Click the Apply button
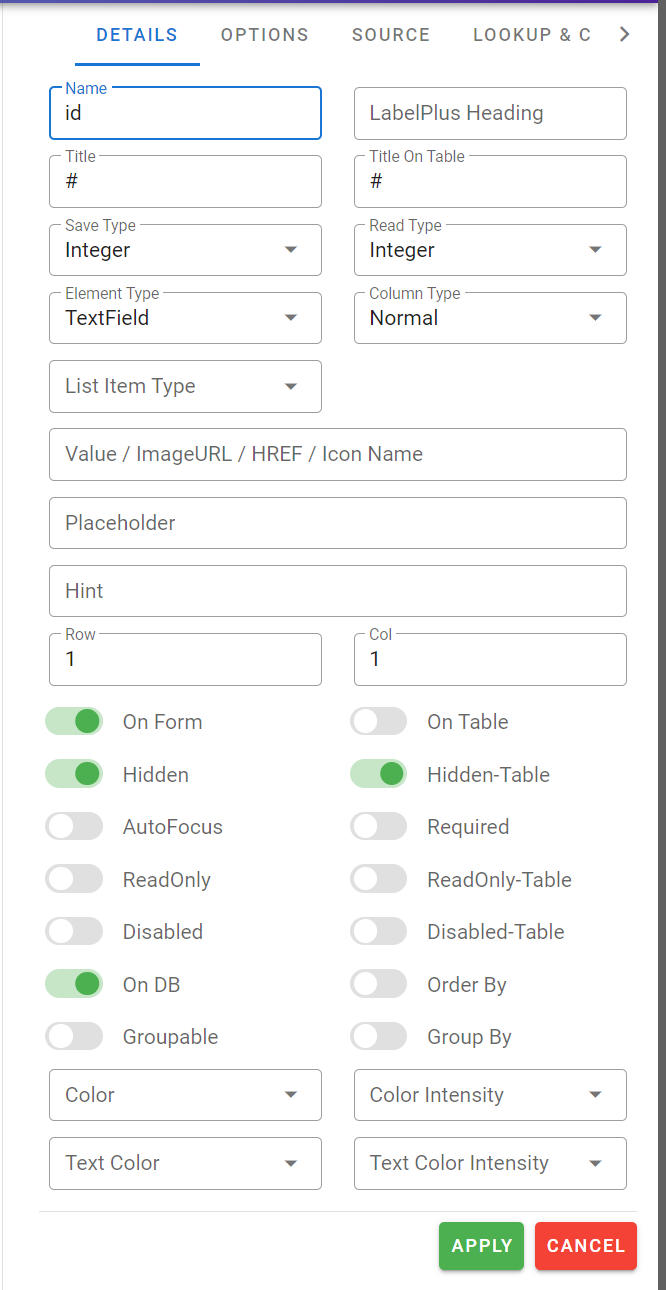 pos(481,1246)
